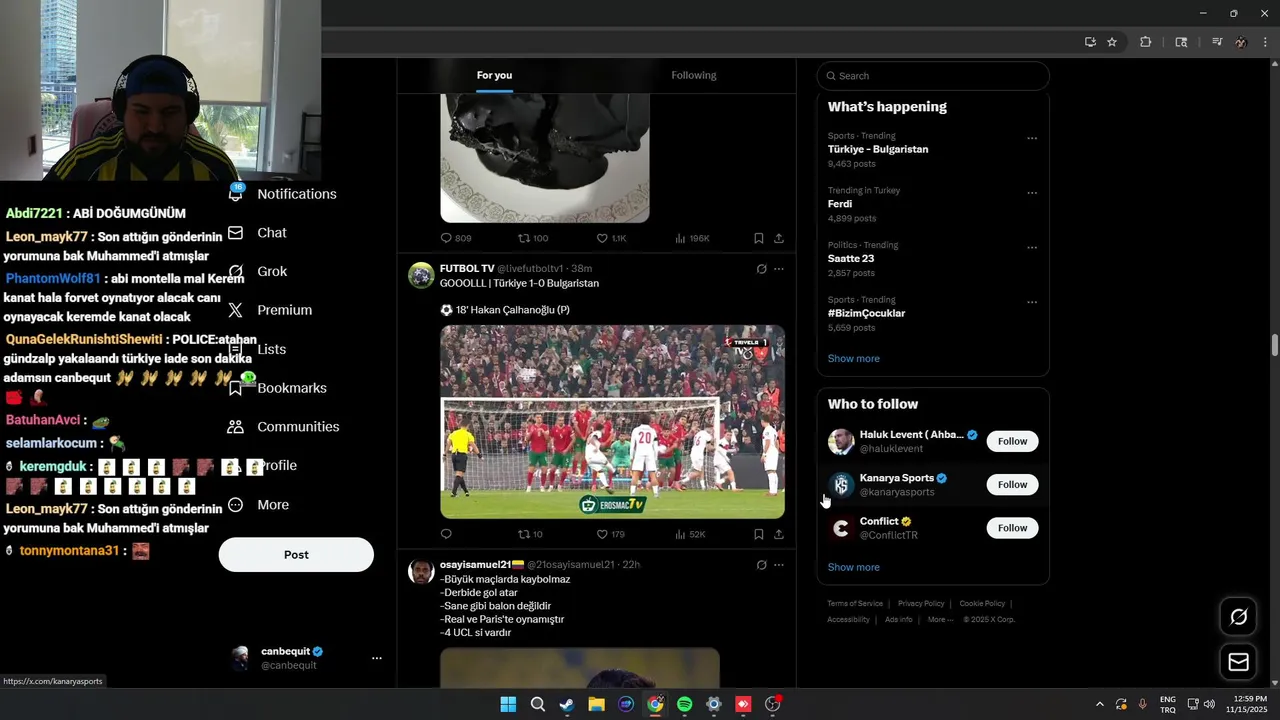The image size is (1280, 720).
Task: Switch to the Following tab
Action: (x=694, y=75)
